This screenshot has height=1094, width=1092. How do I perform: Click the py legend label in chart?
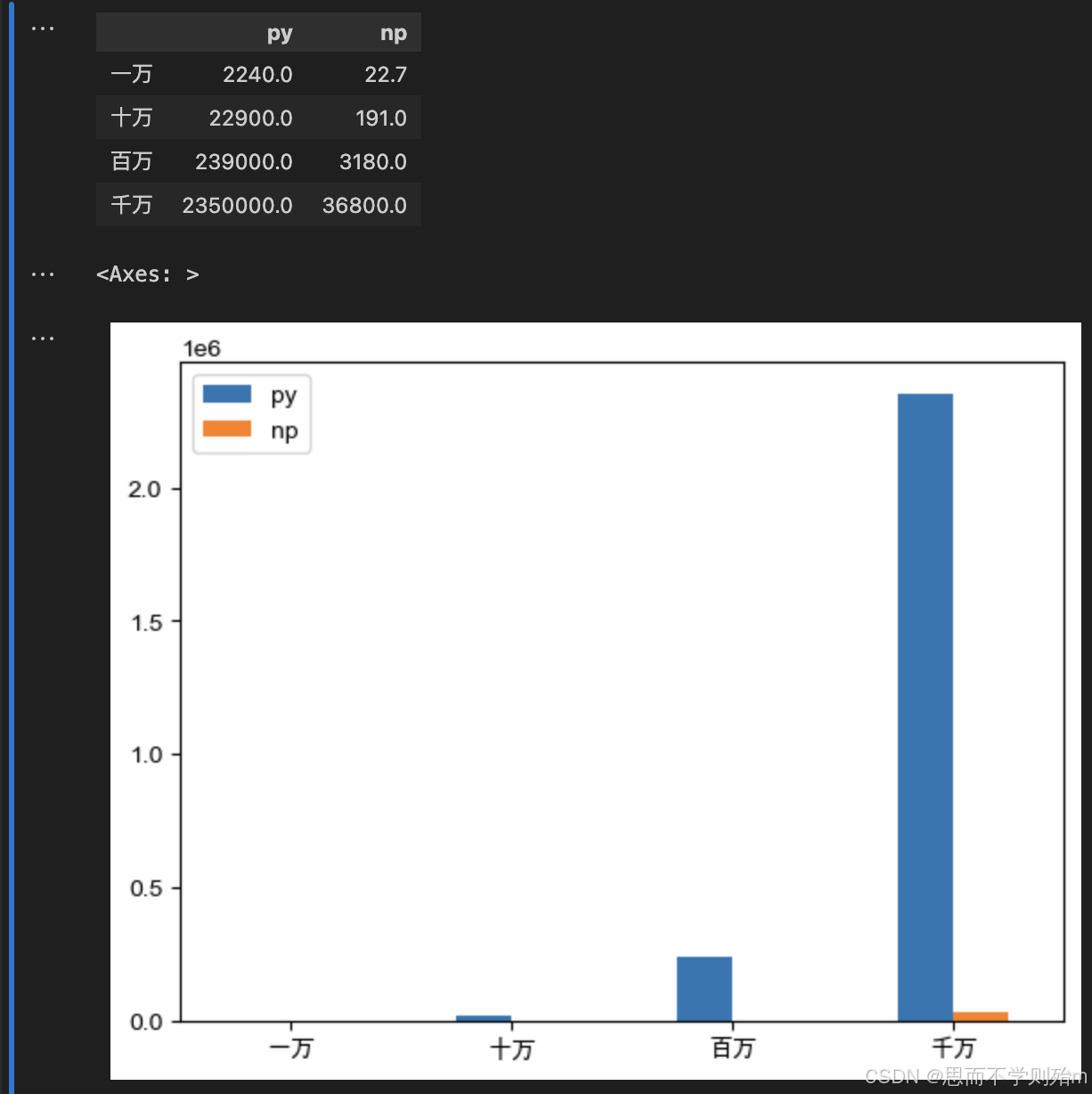(284, 396)
